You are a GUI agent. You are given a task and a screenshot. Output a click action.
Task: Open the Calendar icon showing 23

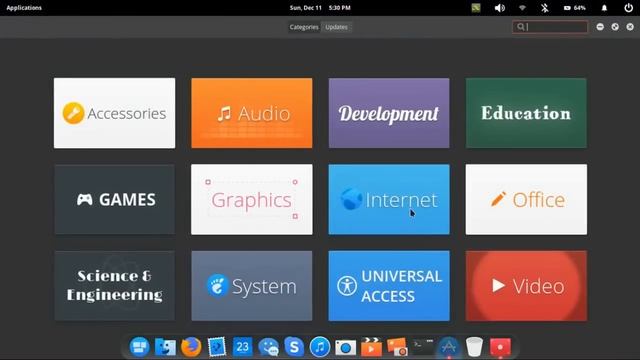click(242, 347)
